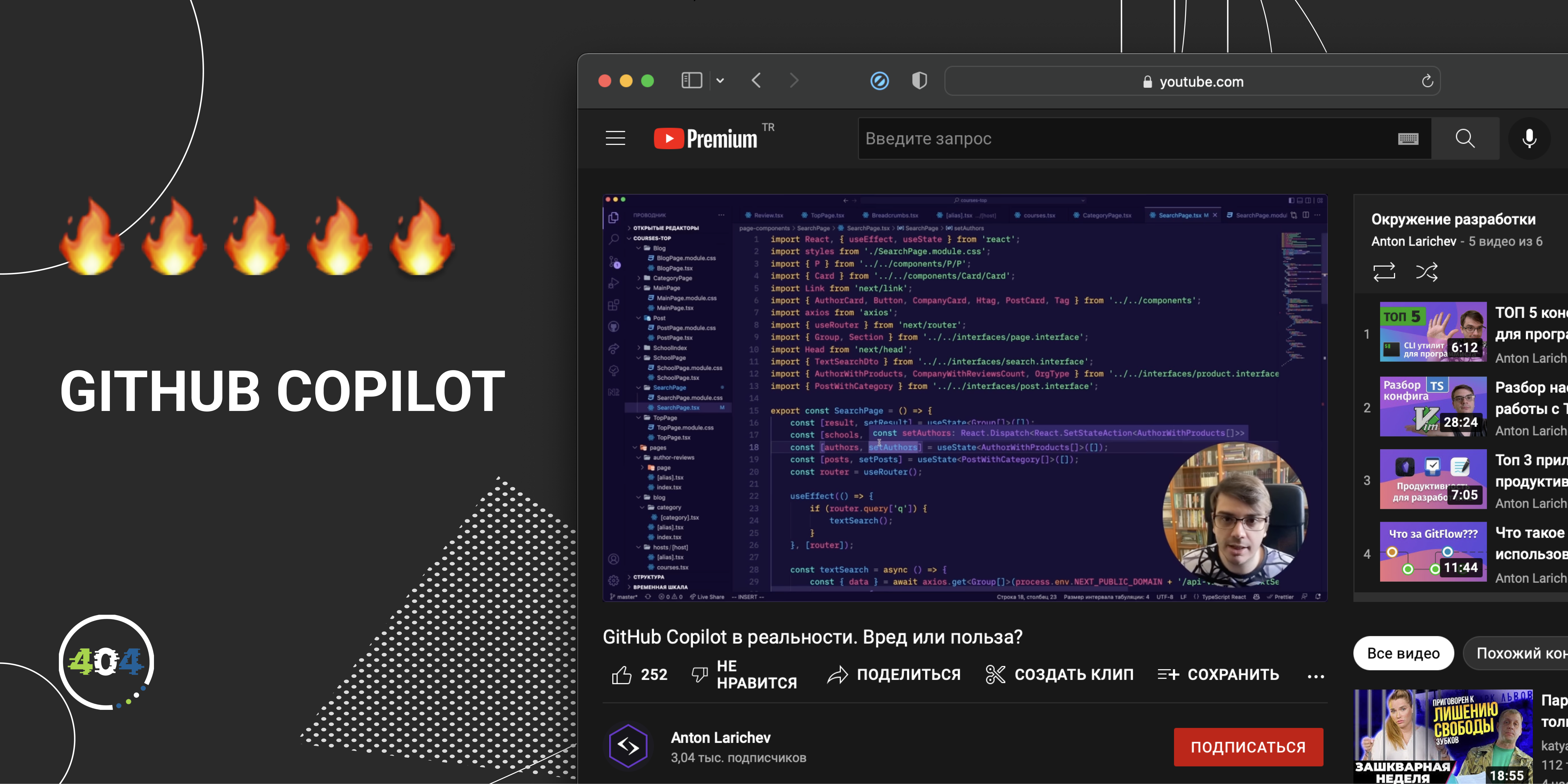Click master branch in VS Code status bar

point(624,597)
